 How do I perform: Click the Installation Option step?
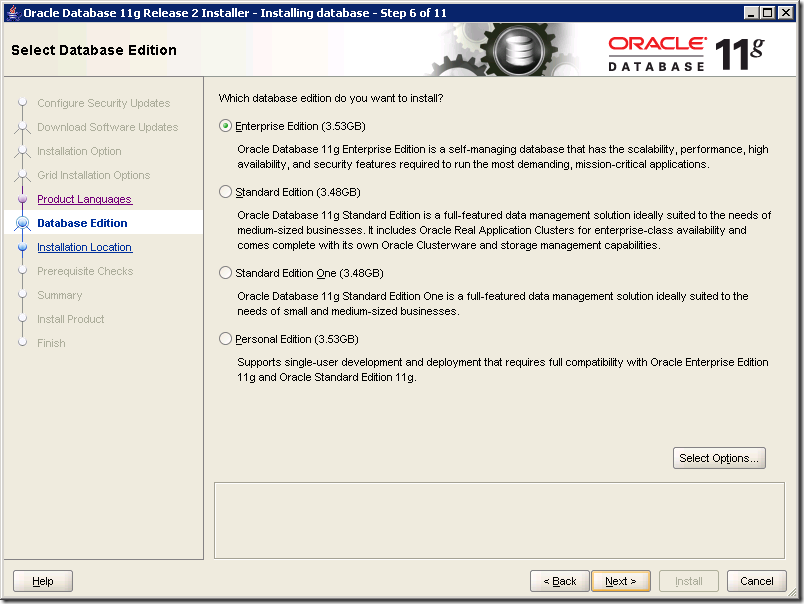coord(79,151)
